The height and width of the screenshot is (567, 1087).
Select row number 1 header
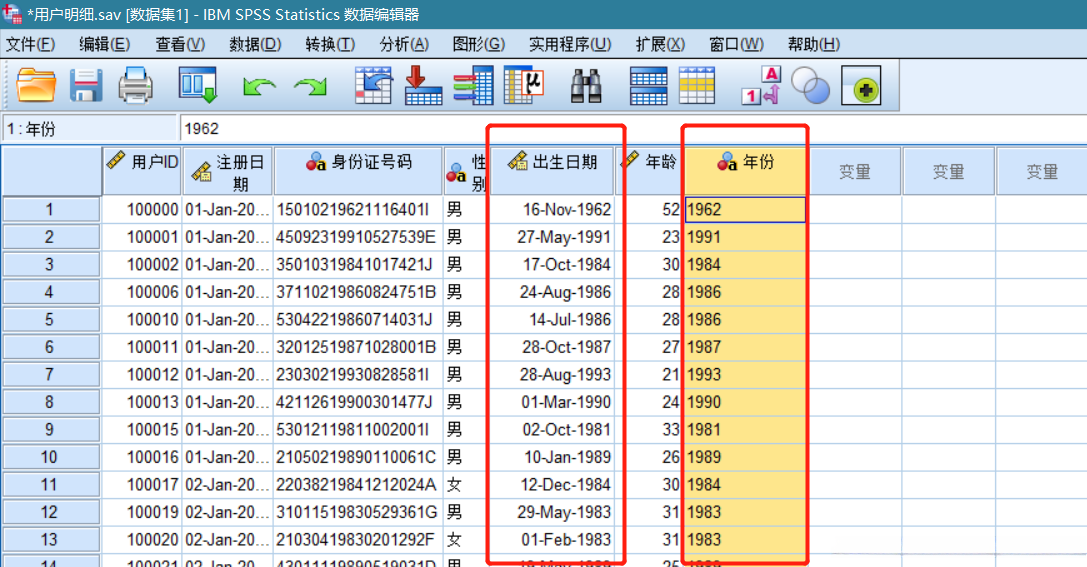(x=51, y=209)
